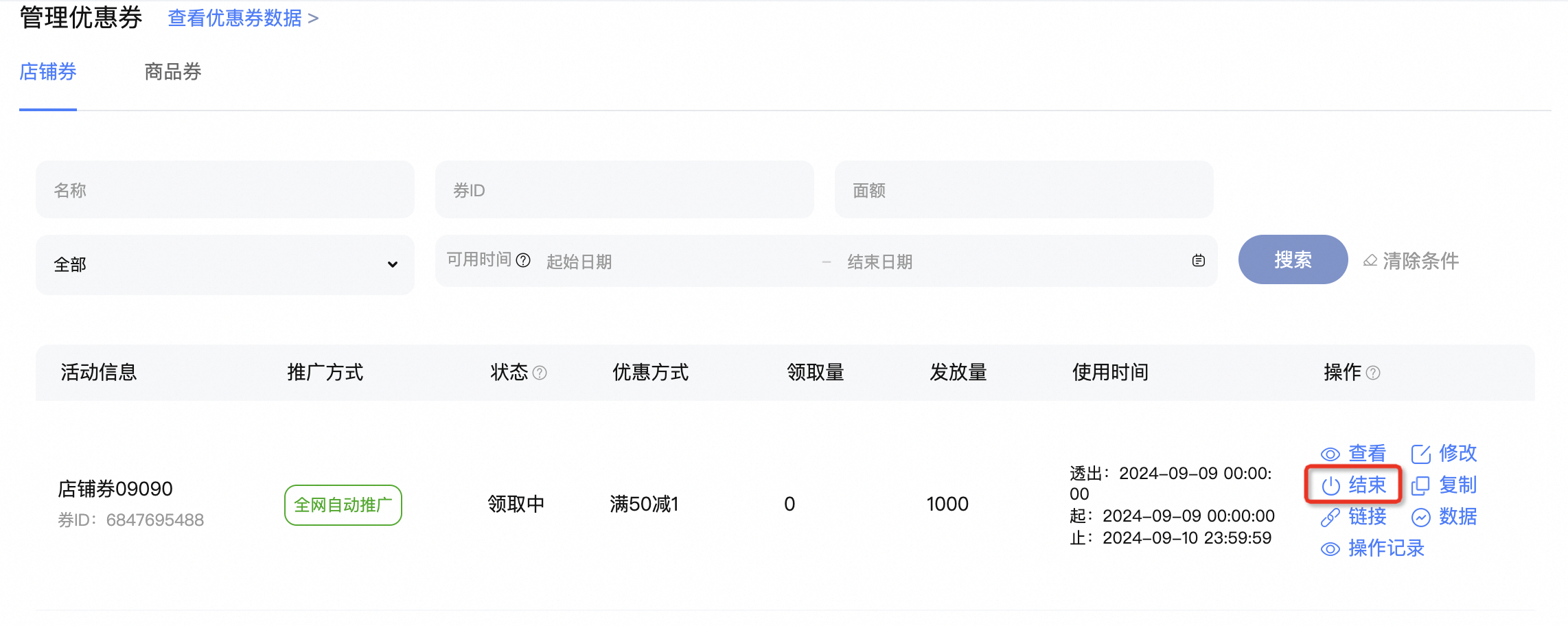
Task: Click the 发放量 column header
Action: pyautogui.click(x=958, y=373)
